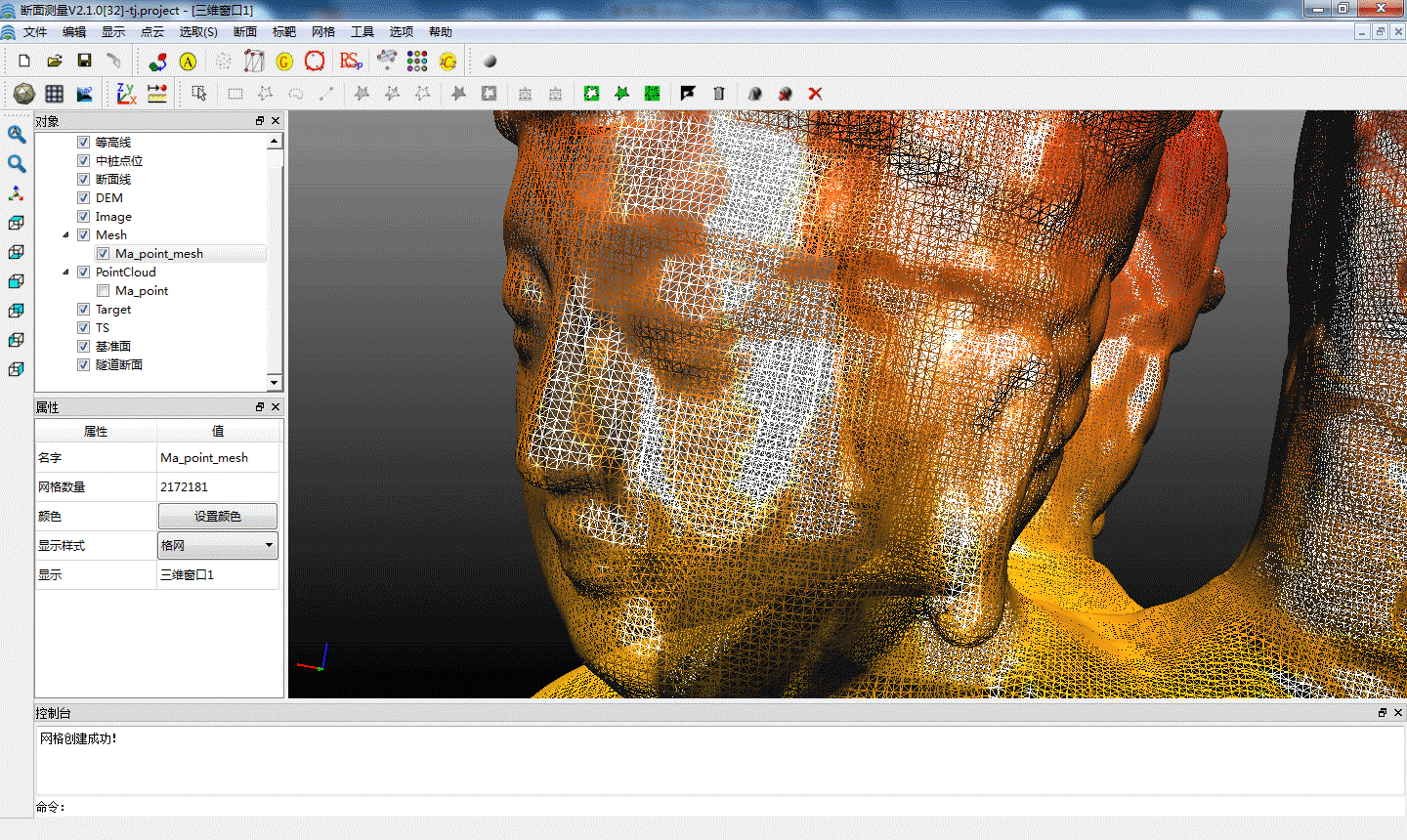
Task: Click the red RSp toolbar icon
Action: (x=351, y=61)
